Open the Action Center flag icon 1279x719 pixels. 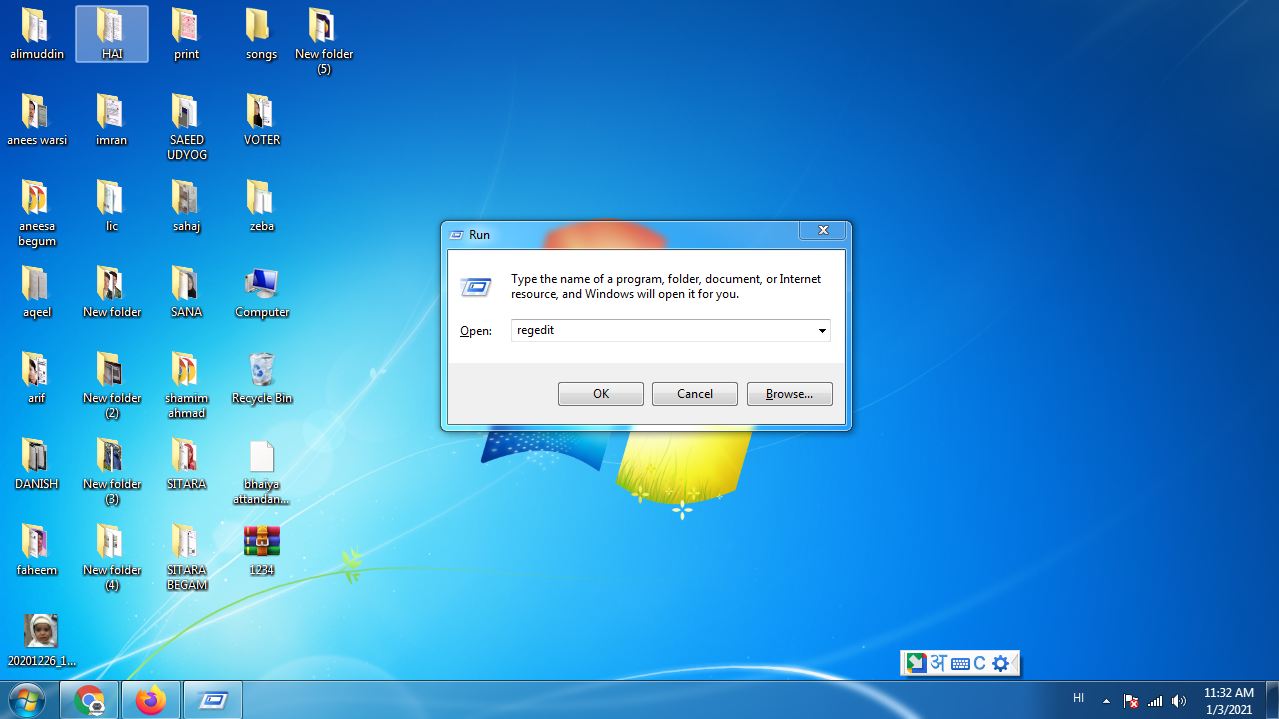tap(1131, 701)
